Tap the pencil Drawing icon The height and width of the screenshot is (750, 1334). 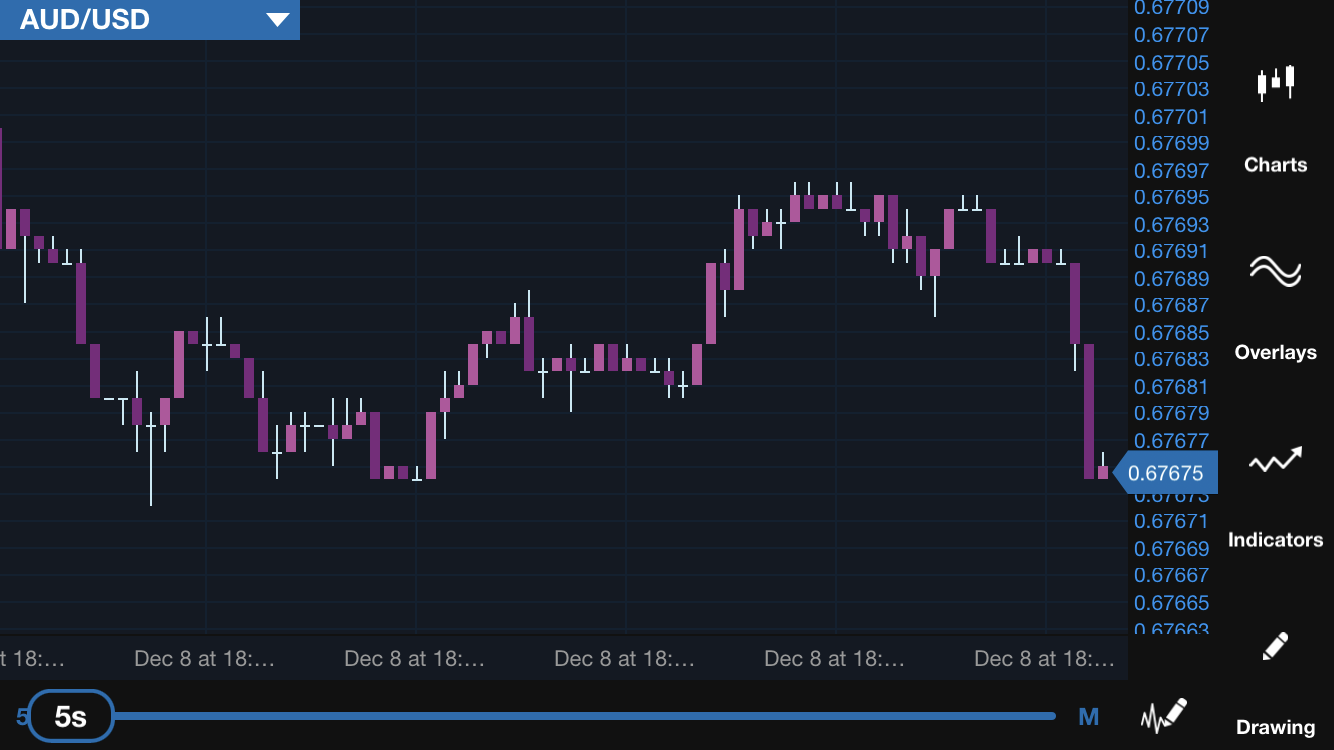pyautogui.click(x=1275, y=646)
